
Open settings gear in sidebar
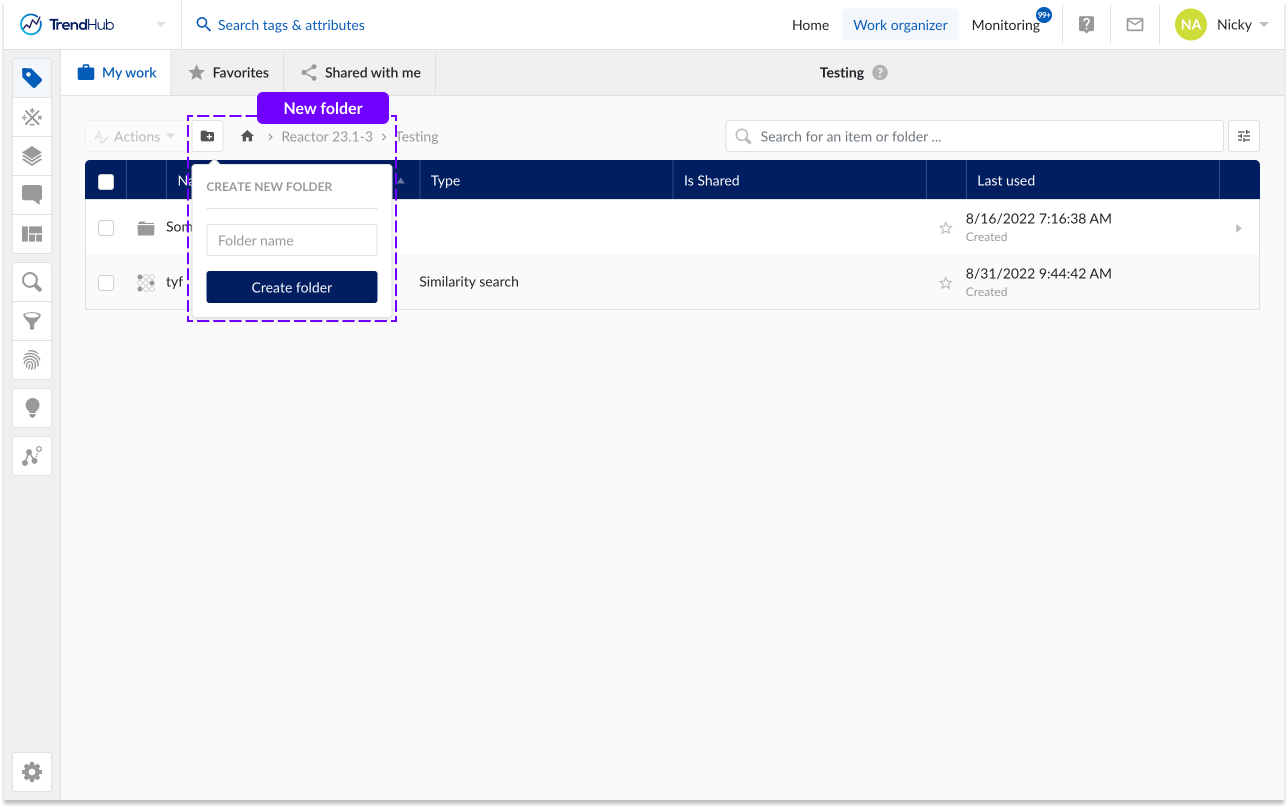coord(32,772)
